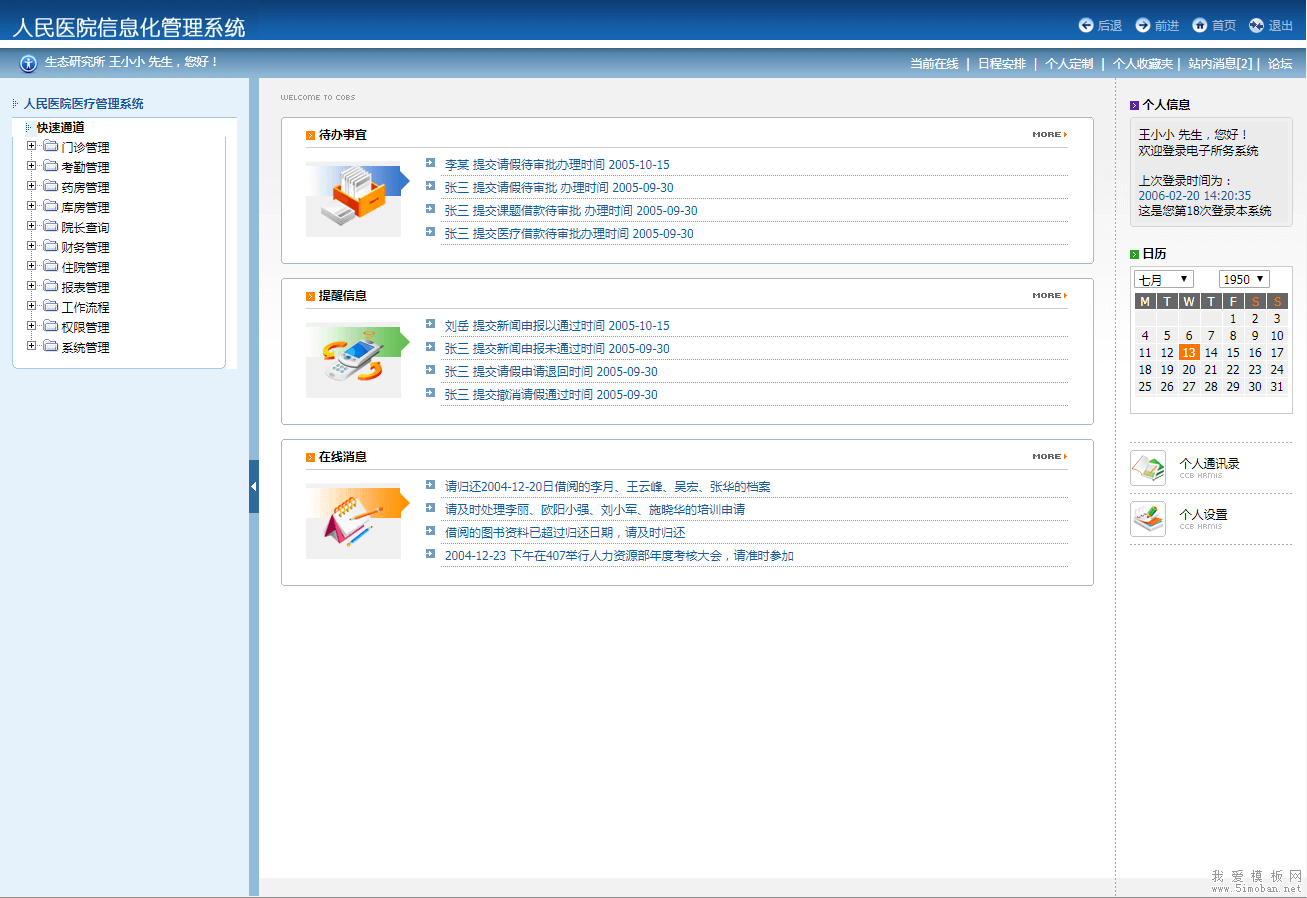Open 站内消息[2] in the top menu
This screenshot has width=1307, height=898.
coord(1219,63)
